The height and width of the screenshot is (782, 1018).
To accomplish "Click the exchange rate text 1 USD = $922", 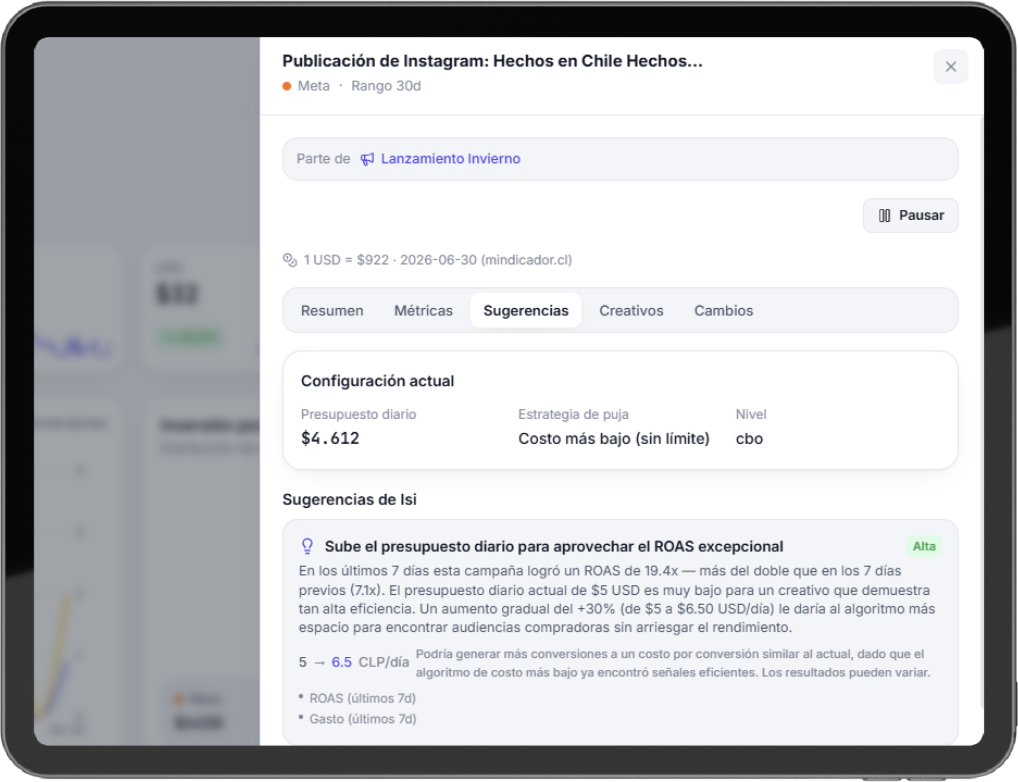I will tap(346, 260).
